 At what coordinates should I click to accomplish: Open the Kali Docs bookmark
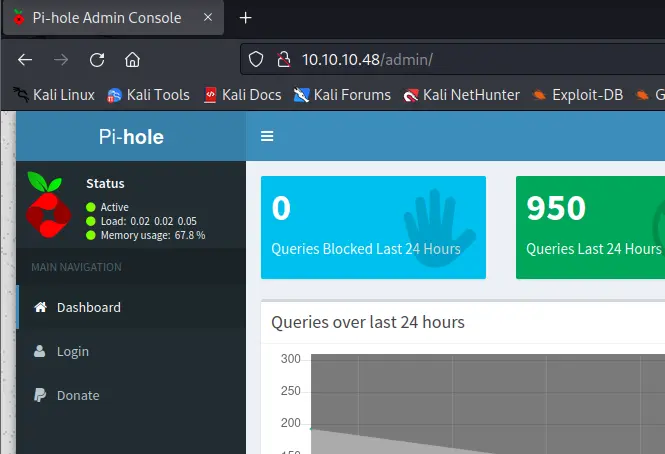[243, 95]
